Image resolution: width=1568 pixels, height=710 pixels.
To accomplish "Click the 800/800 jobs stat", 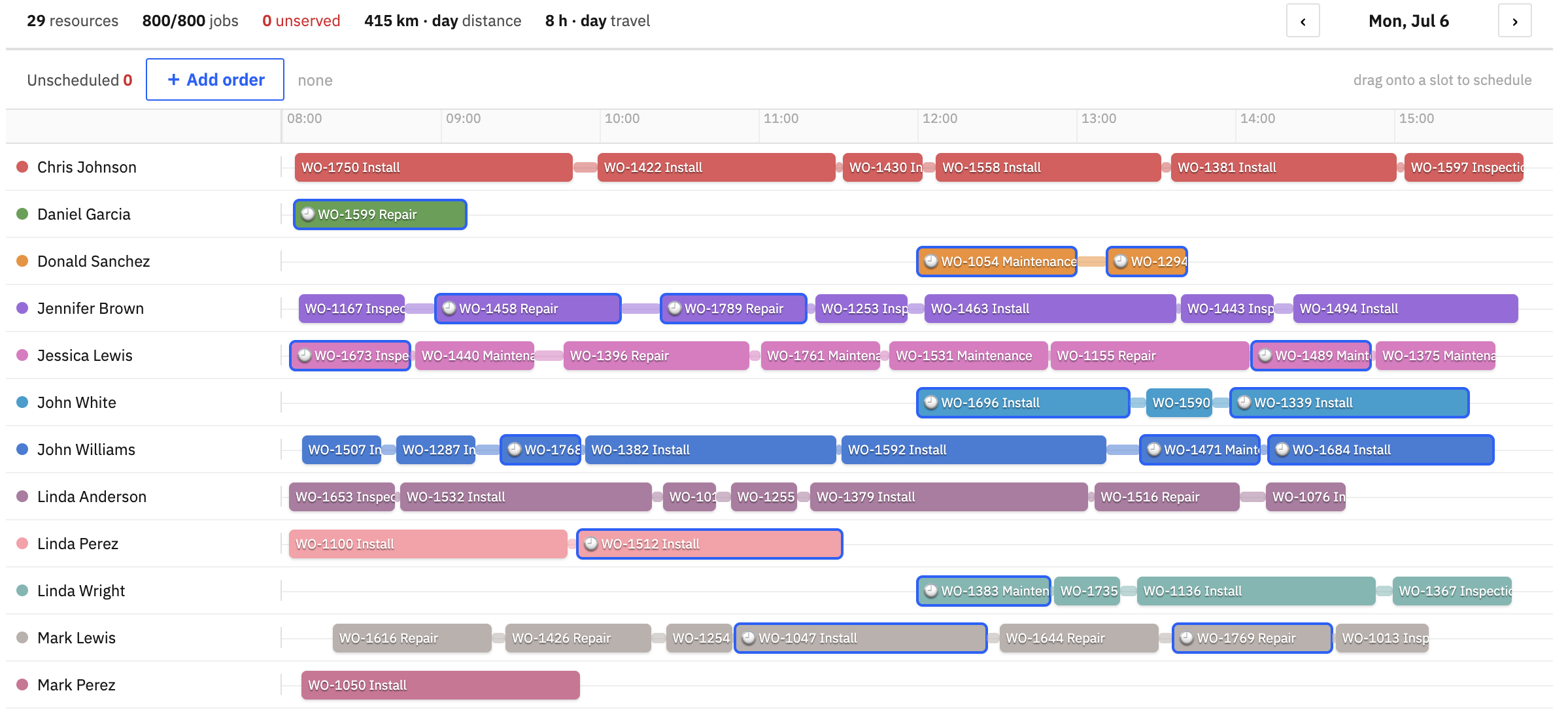I will (190, 21).
